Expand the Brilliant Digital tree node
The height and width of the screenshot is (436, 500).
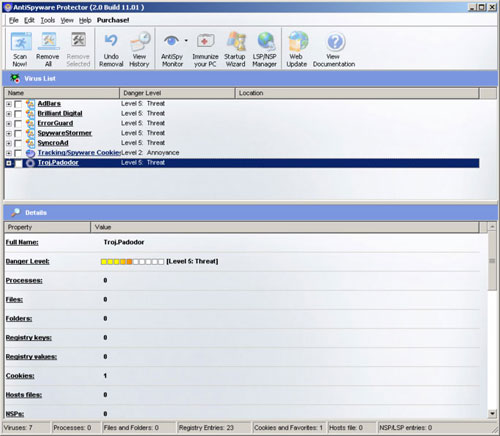(9, 114)
